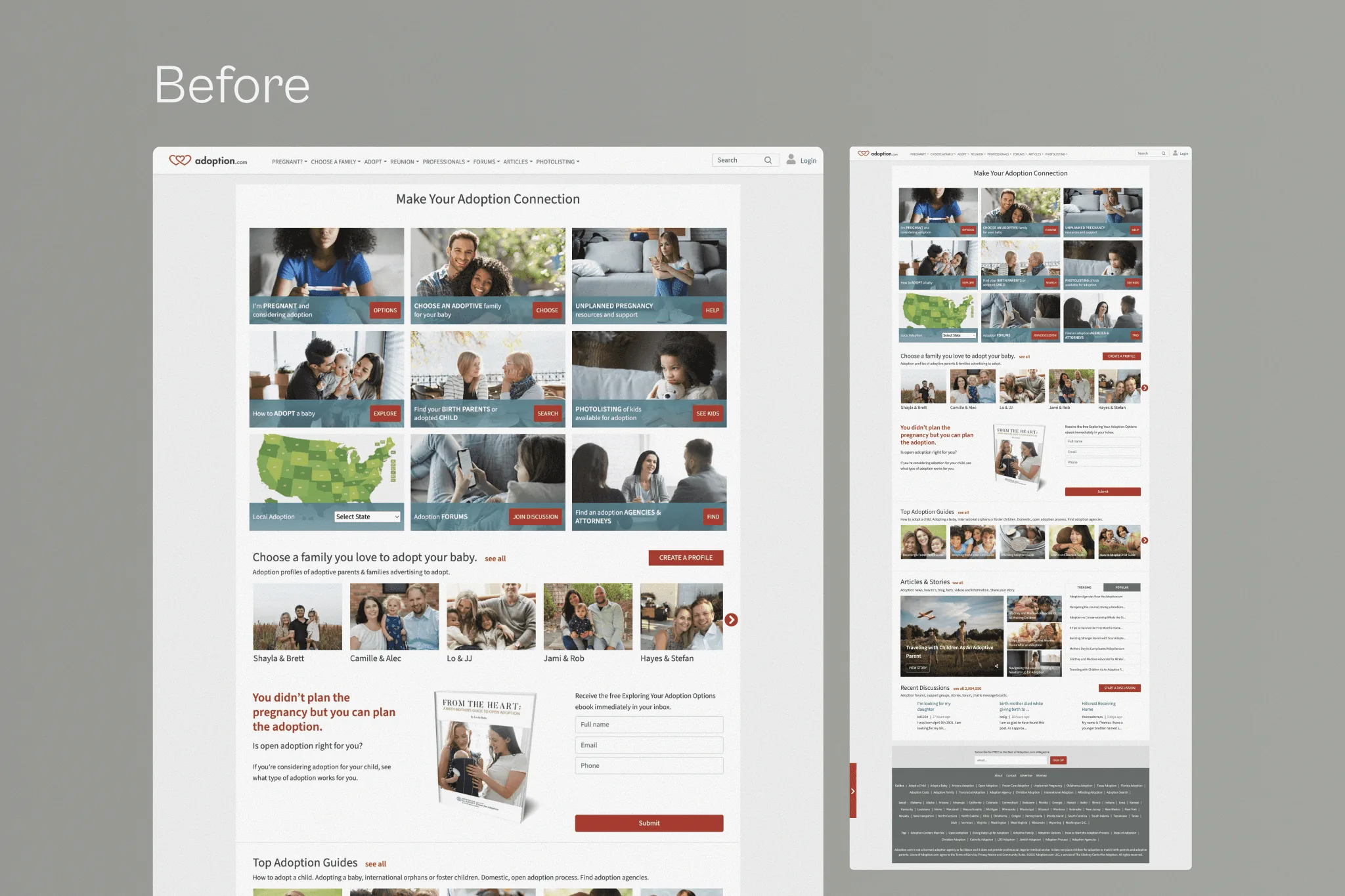Open the PROFESSIONALS nav menu
Image resolution: width=1345 pixels, height=896 pixels.
tap(446, 161)
